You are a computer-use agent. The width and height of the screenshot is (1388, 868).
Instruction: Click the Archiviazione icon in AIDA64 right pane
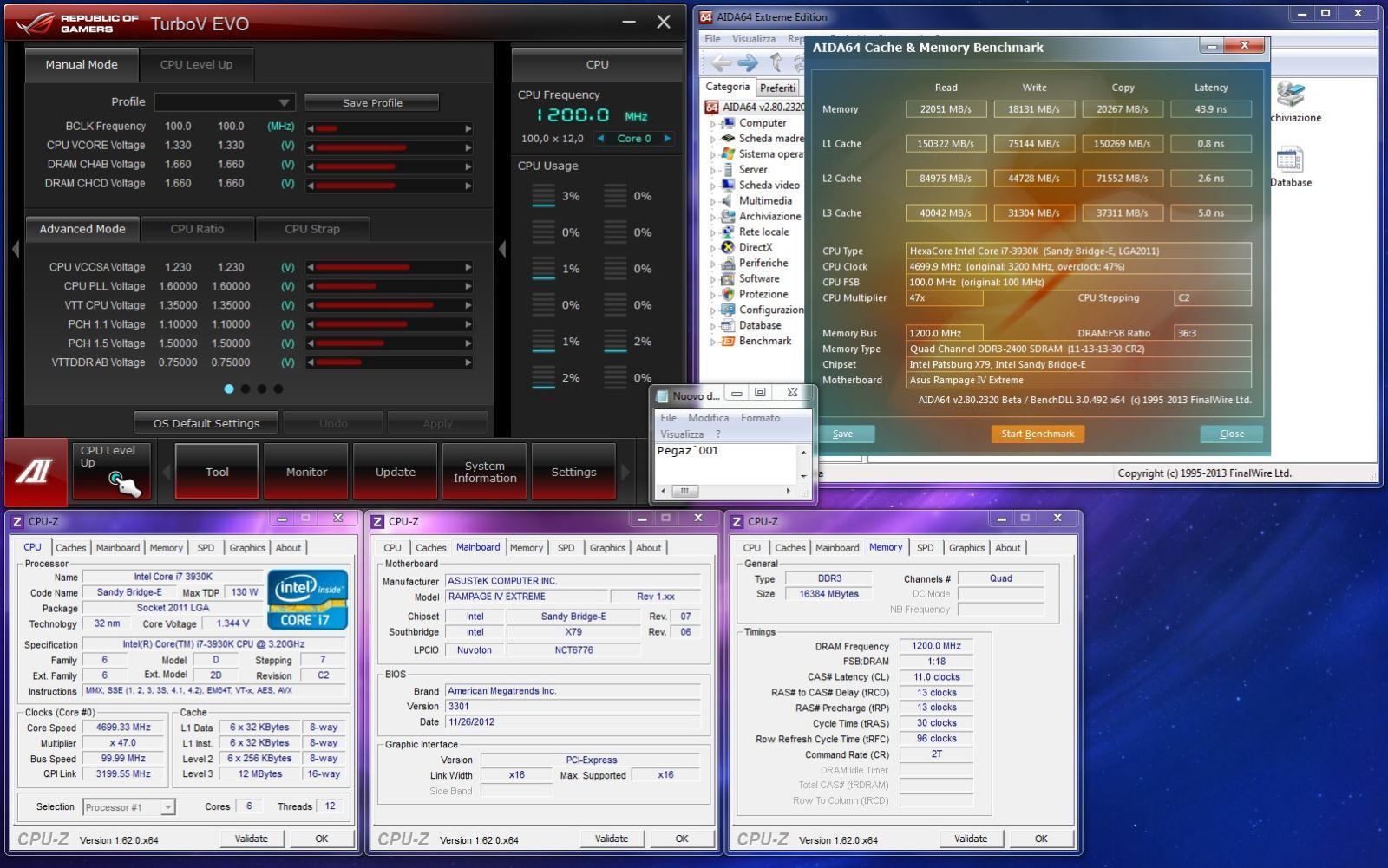pyautogui.click(x=1290, y=94)
